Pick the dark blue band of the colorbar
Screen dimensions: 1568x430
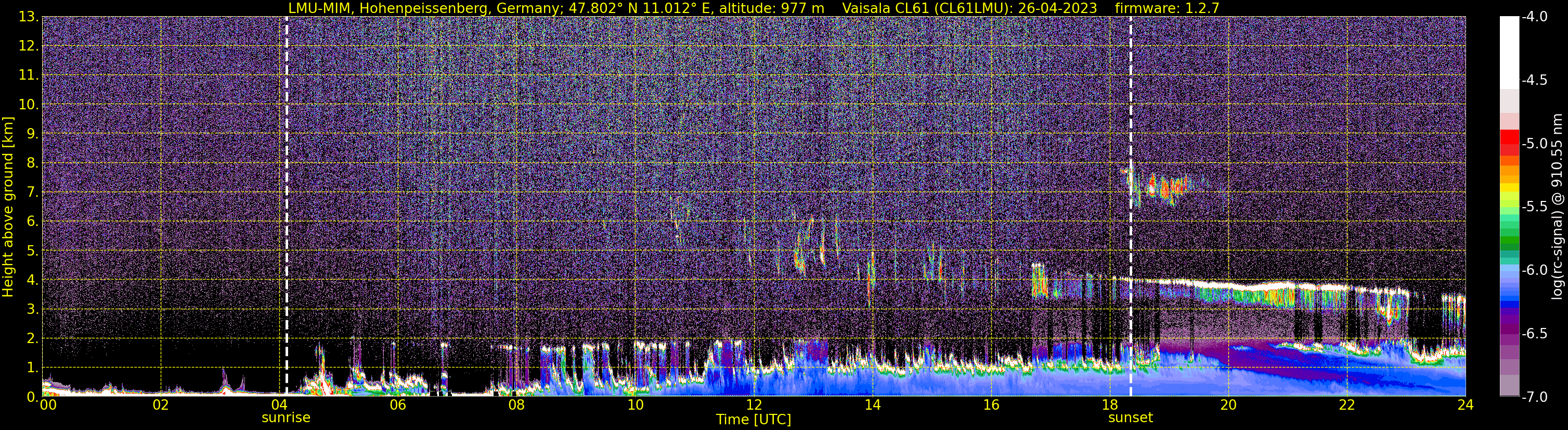point(1509,305)
